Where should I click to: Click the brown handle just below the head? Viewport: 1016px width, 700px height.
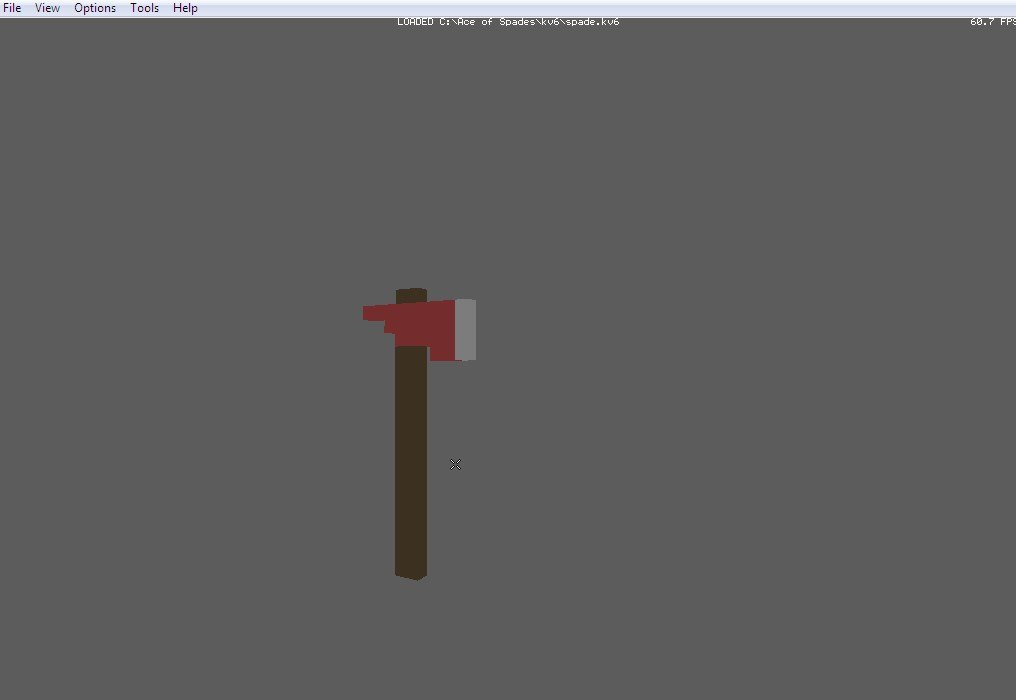tap(411, 365)
